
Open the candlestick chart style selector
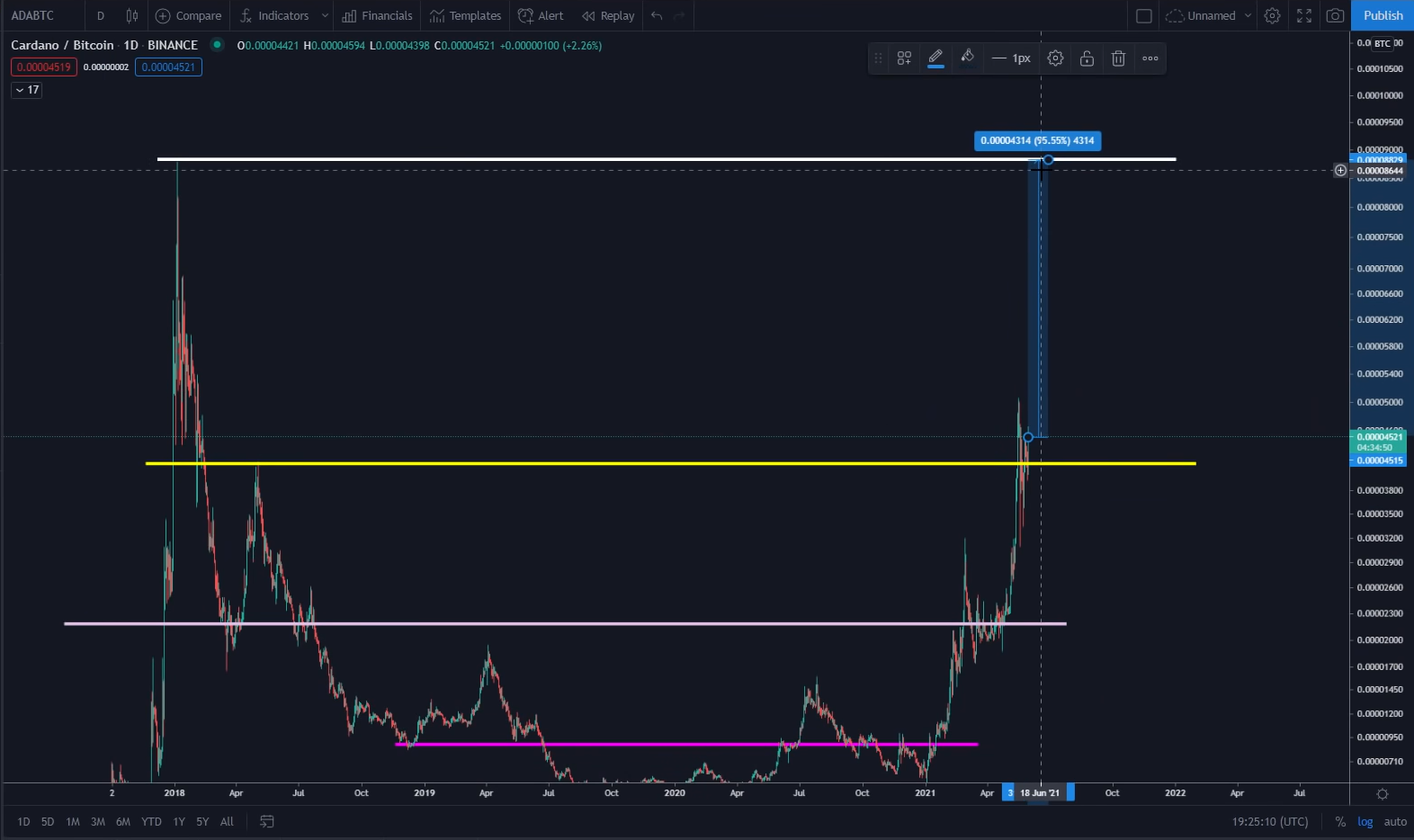point(132,15)
